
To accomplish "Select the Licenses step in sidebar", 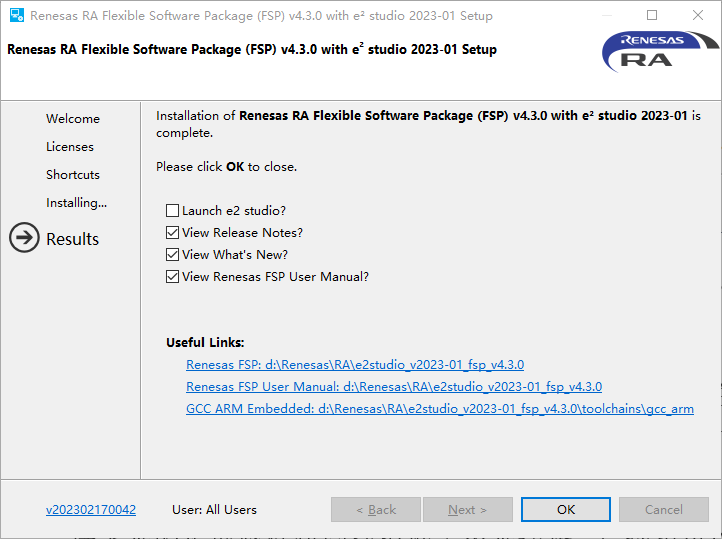I will (70, 147).
